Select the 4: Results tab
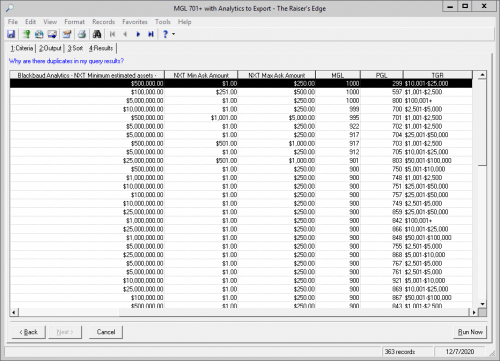 click(101, 48)
